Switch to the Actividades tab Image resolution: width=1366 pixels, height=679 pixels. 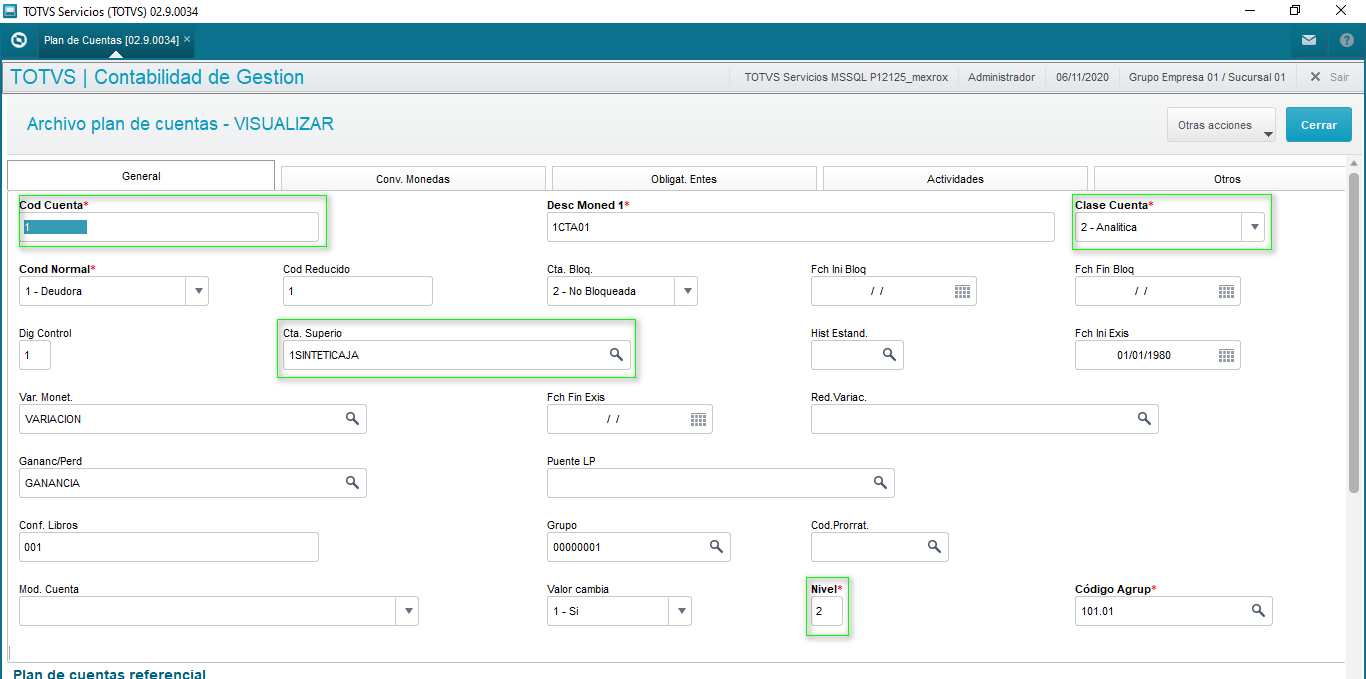(x=955, y=179)
